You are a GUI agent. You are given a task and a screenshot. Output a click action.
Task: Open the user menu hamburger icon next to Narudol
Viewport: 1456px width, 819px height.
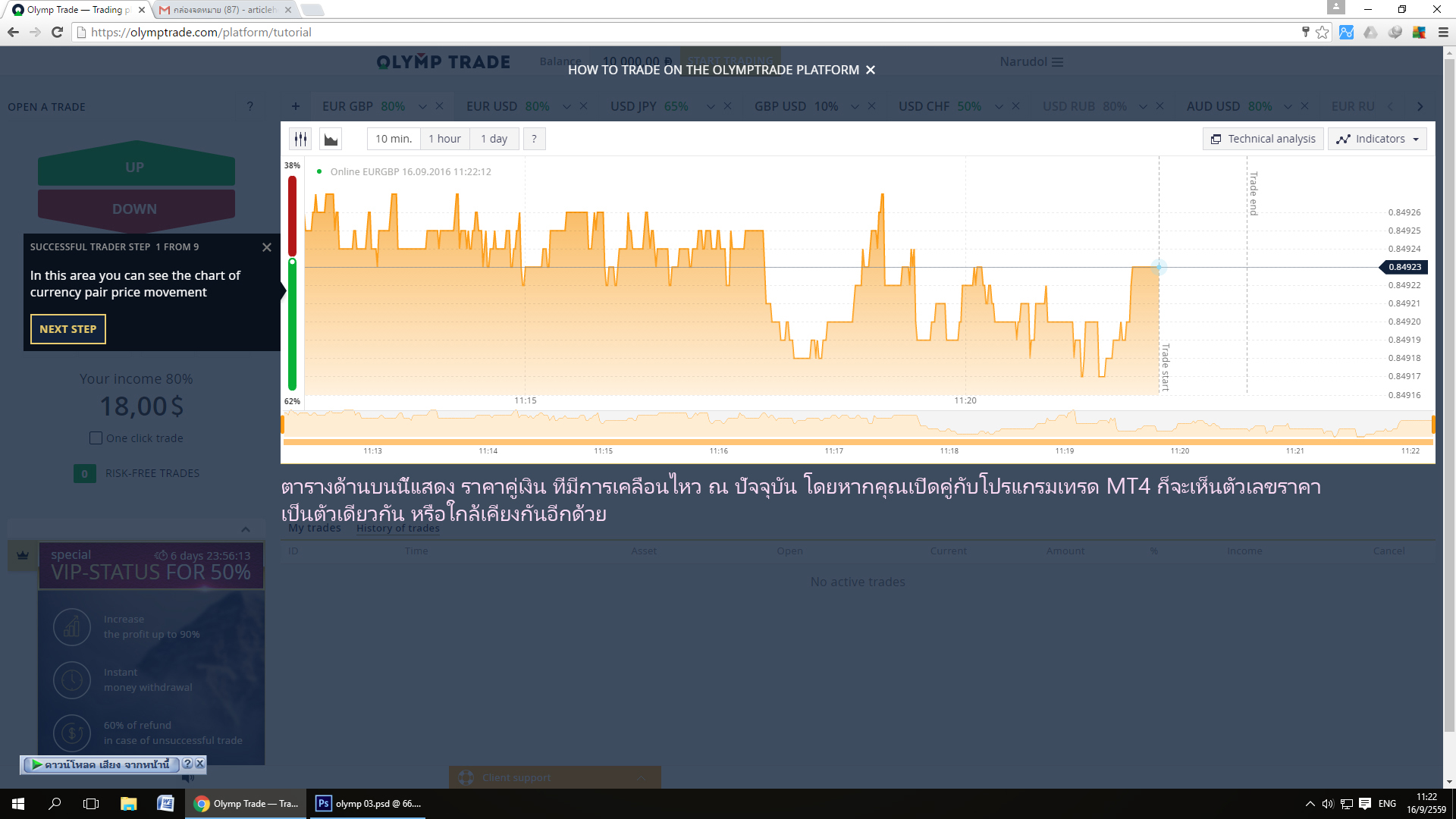1057,62
